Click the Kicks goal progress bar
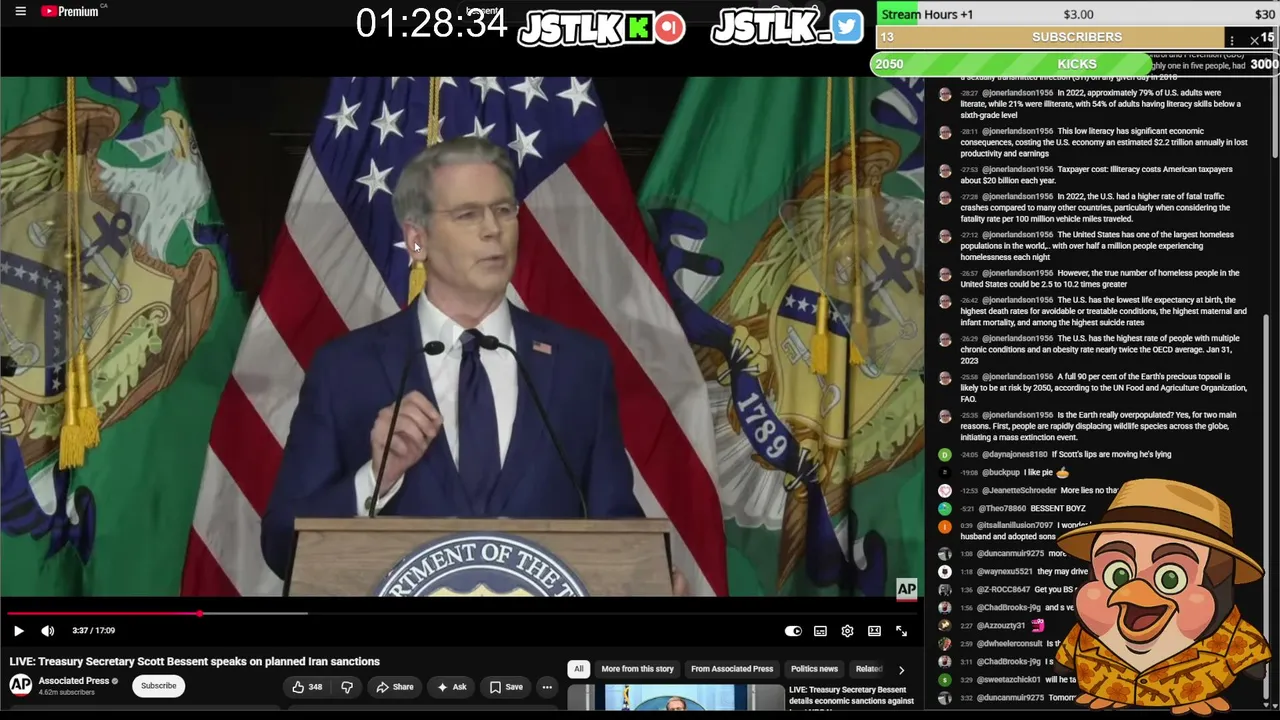The height and width of the screenshot is (720, 1280). (1075, 64)
